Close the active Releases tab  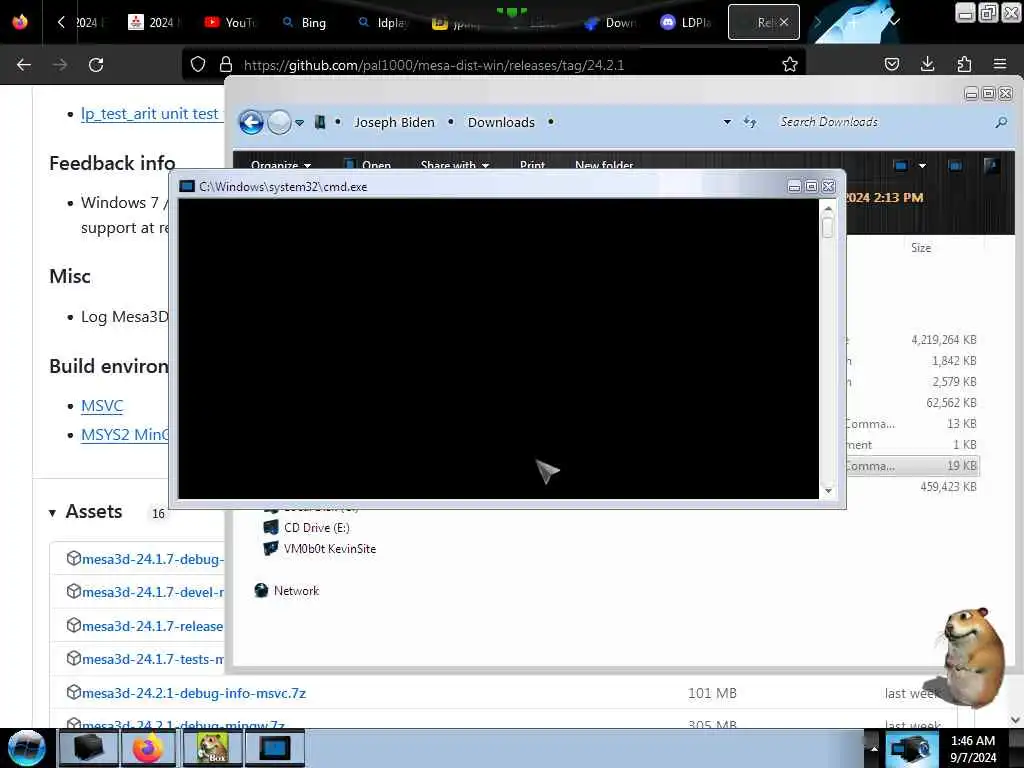pos(784,22)
